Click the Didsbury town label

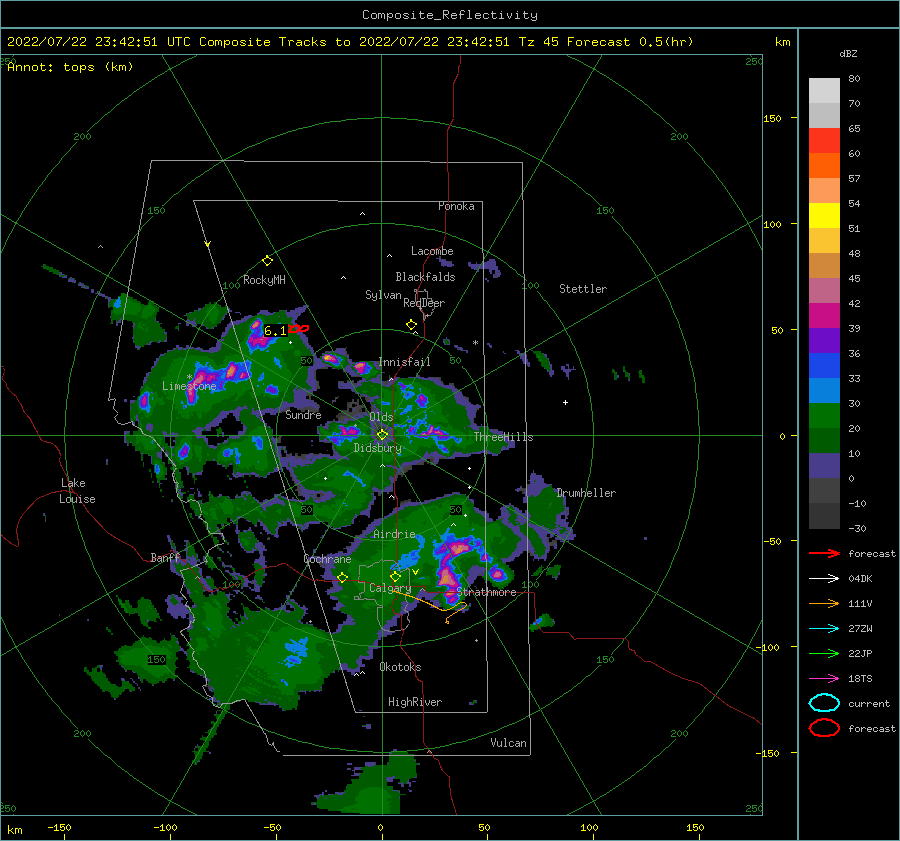pyautogui.click(x=378, y=448)
